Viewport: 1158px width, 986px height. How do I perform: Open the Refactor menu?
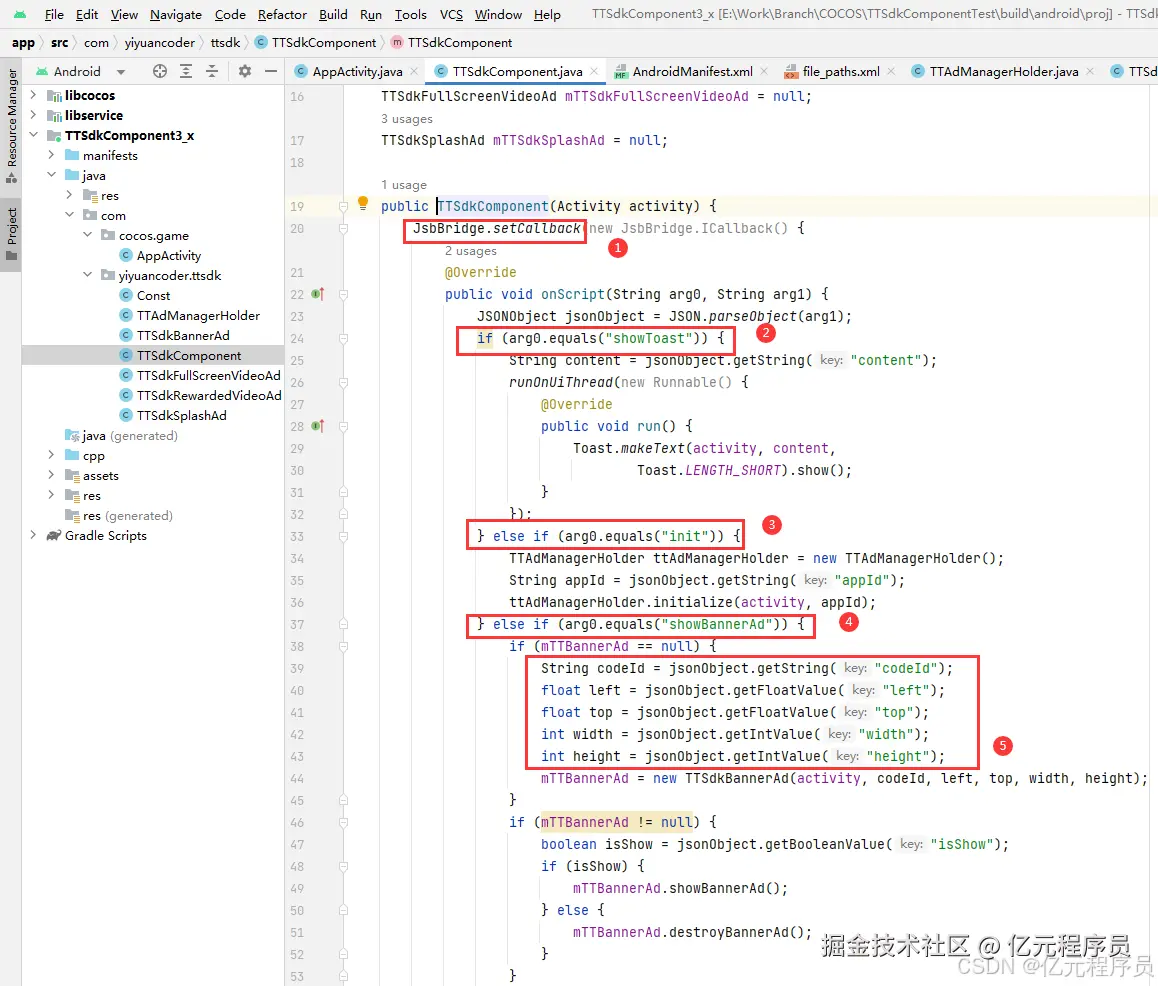pos(282,15)
